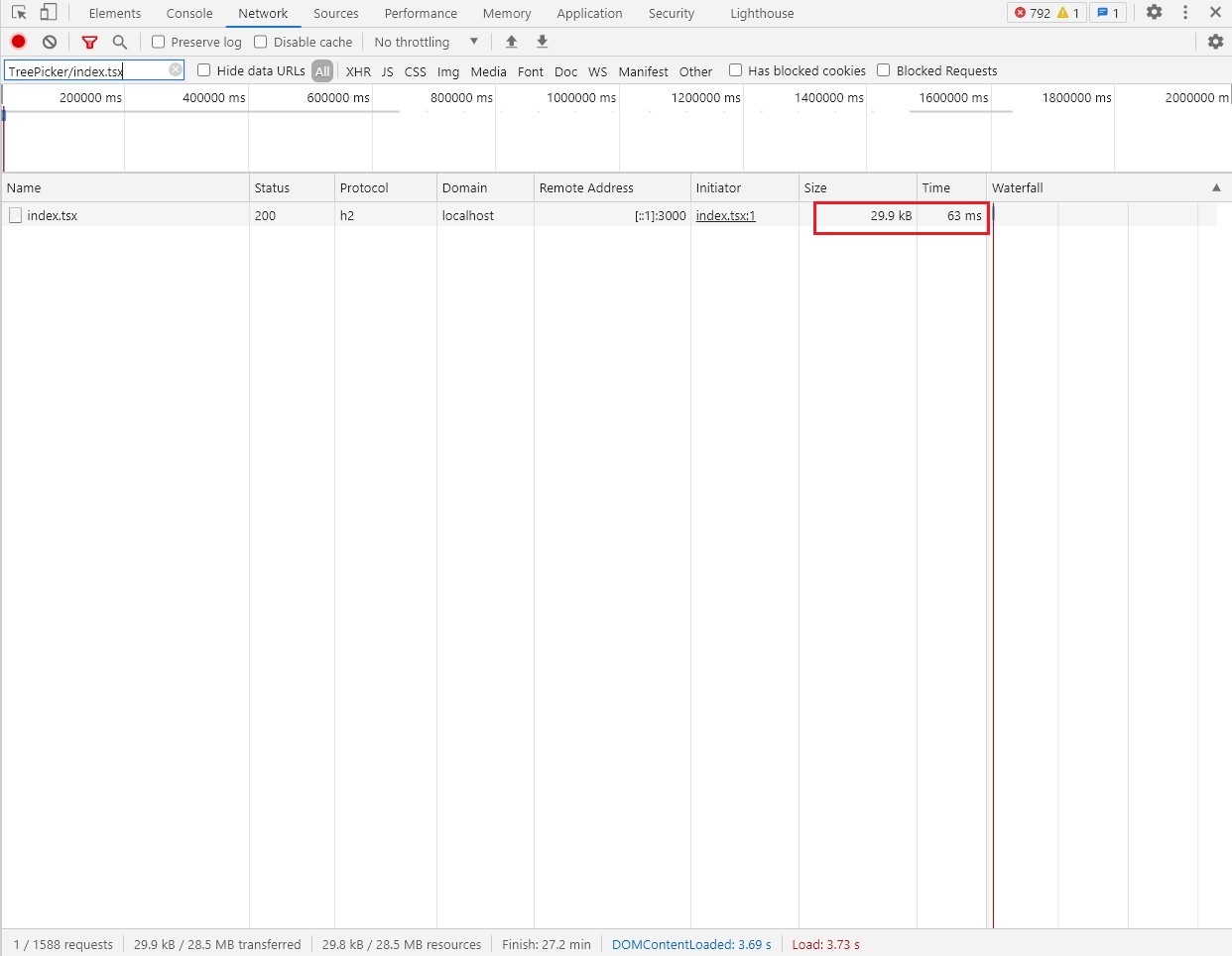
Task: Follow the index.tsx:1 initiator link
Action: [x=725, y=215]
